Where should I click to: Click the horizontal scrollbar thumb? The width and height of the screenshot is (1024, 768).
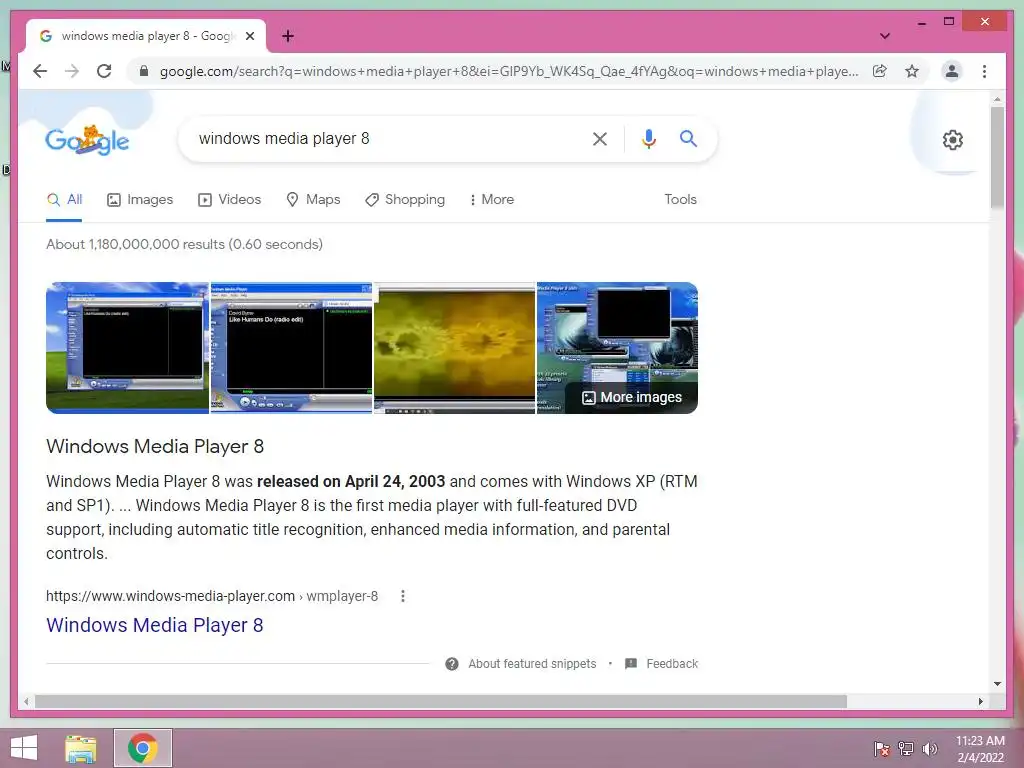pos(441,701)
